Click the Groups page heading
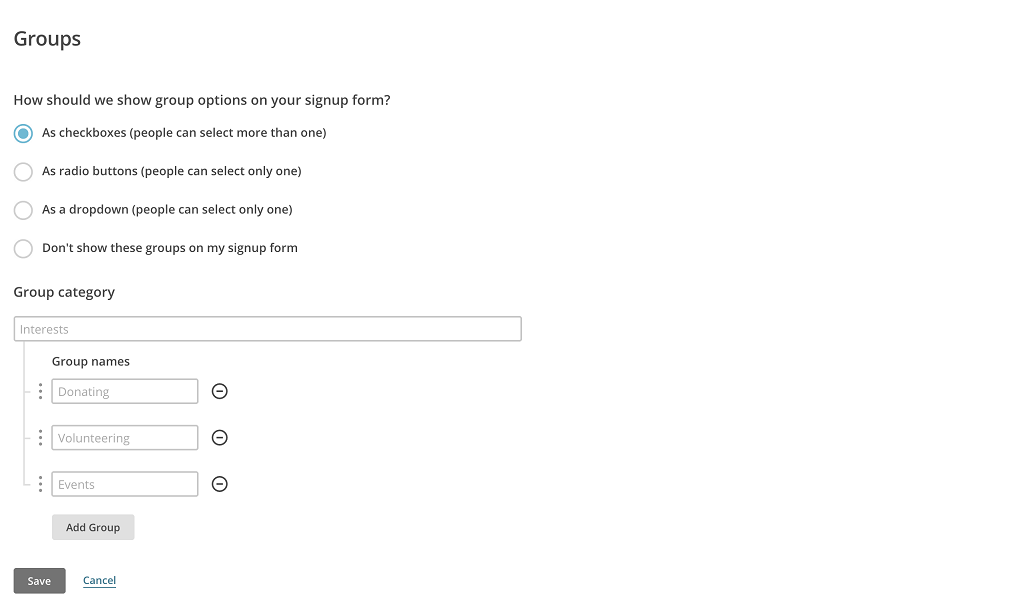This screenshot has height=612, width=1020. pyautogui.click(x=46, y=38)
